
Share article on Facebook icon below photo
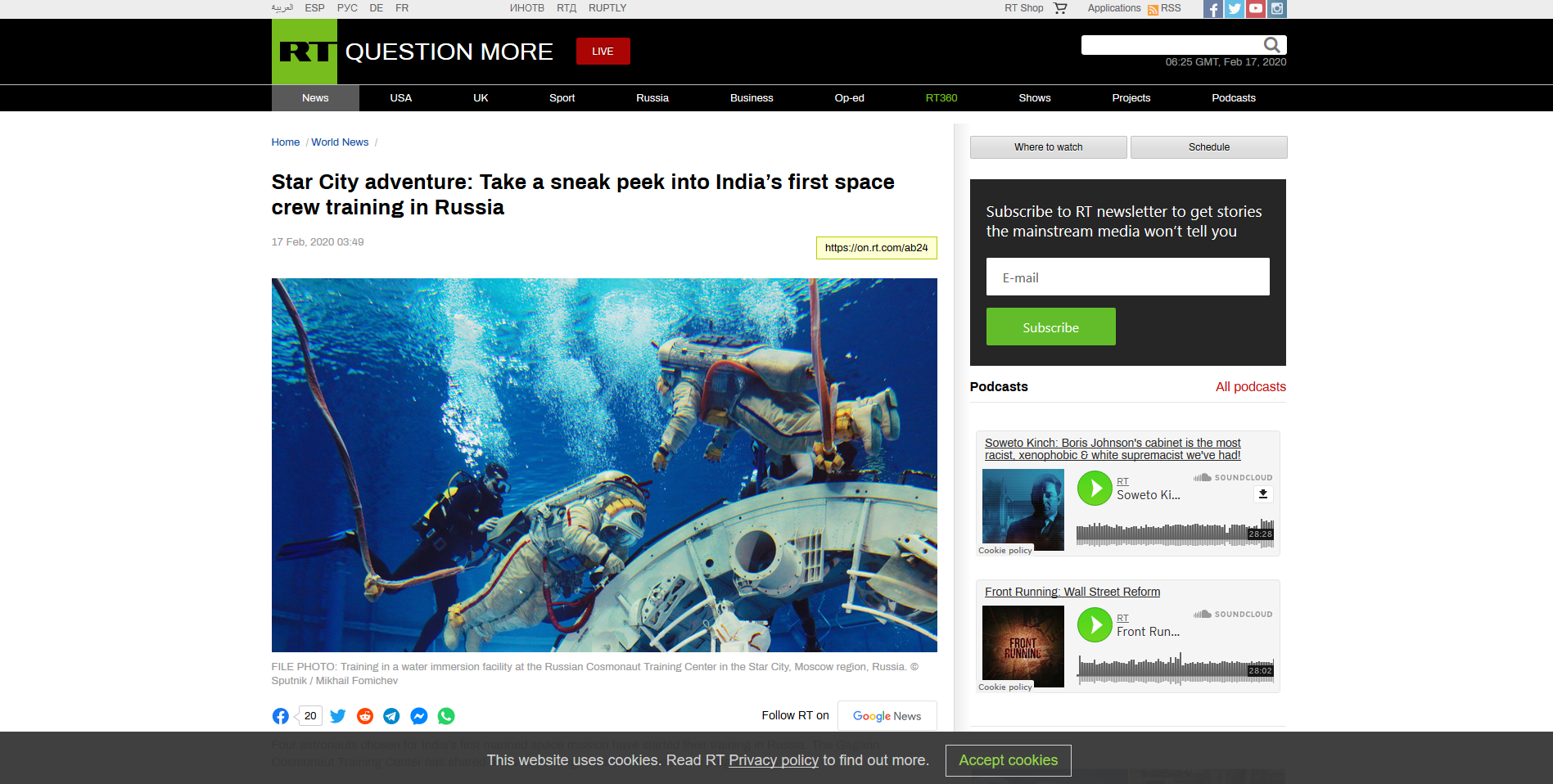pos(280,716)
